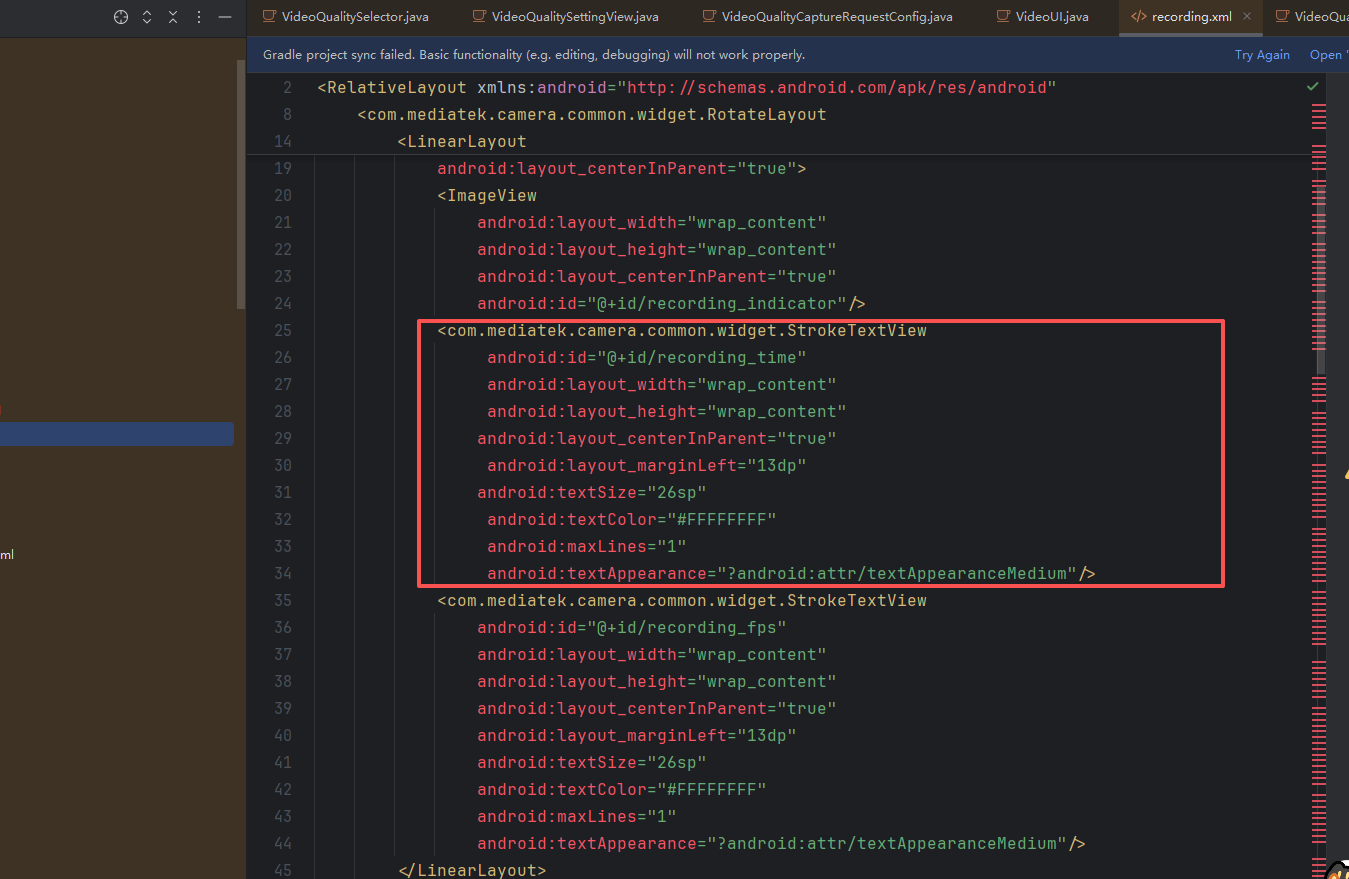Click the Gradle project sync failed message
The width and height of the screenshot is (1349, 879).
[534, 55]
